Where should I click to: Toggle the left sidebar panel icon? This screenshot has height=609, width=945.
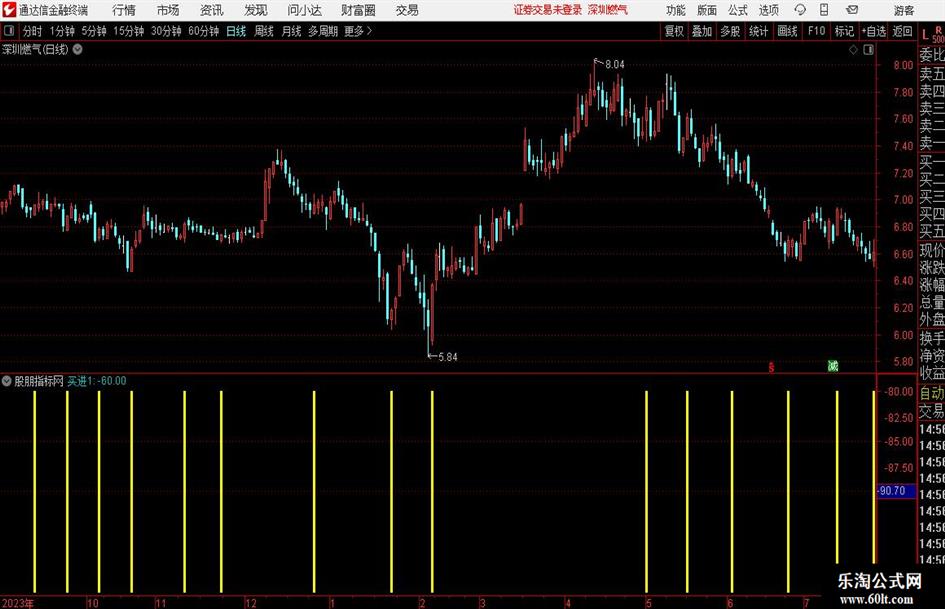coord(8,31)
